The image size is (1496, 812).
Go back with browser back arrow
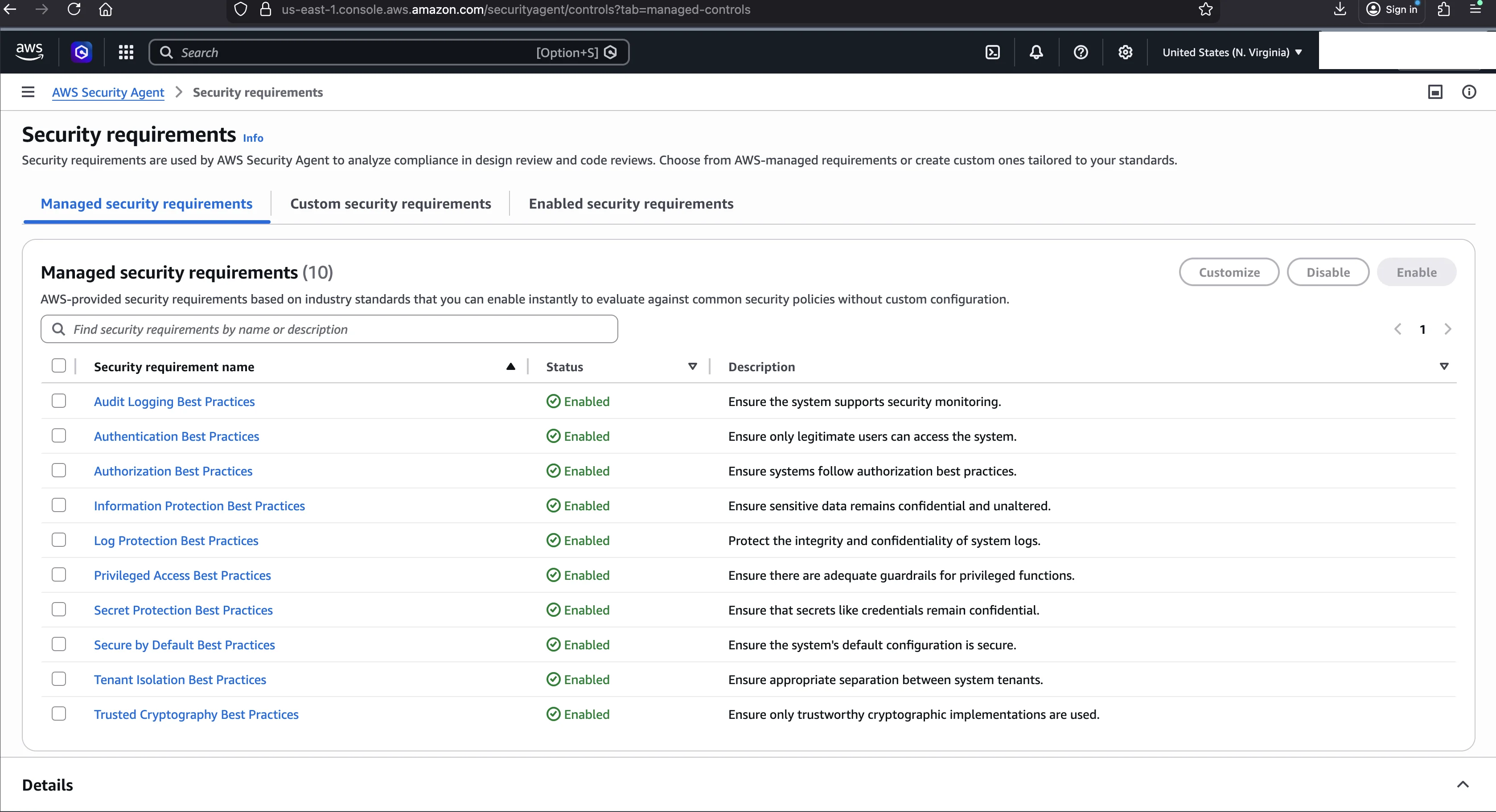point(10,9)
